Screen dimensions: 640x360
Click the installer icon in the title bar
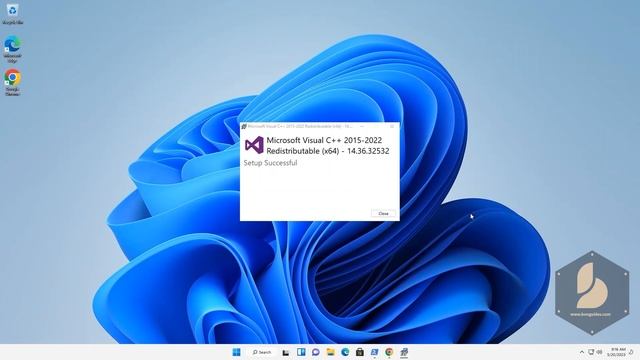click(x=244, y=127)
